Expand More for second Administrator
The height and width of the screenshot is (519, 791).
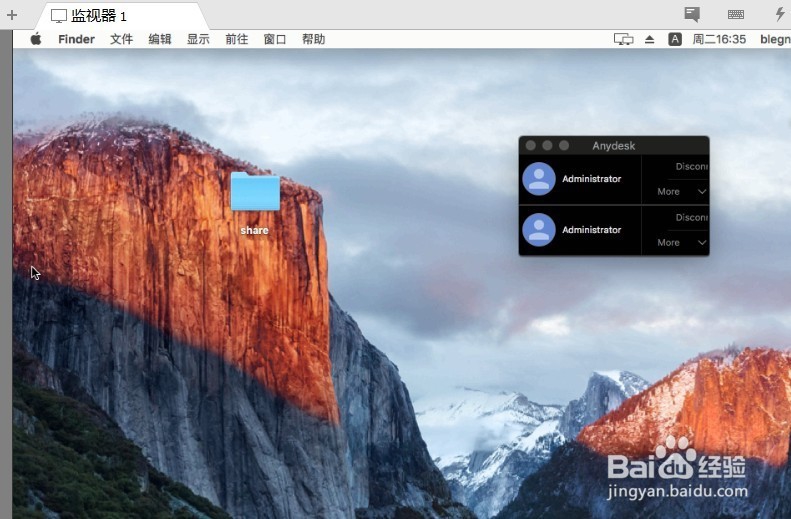(x=682, y=243)
